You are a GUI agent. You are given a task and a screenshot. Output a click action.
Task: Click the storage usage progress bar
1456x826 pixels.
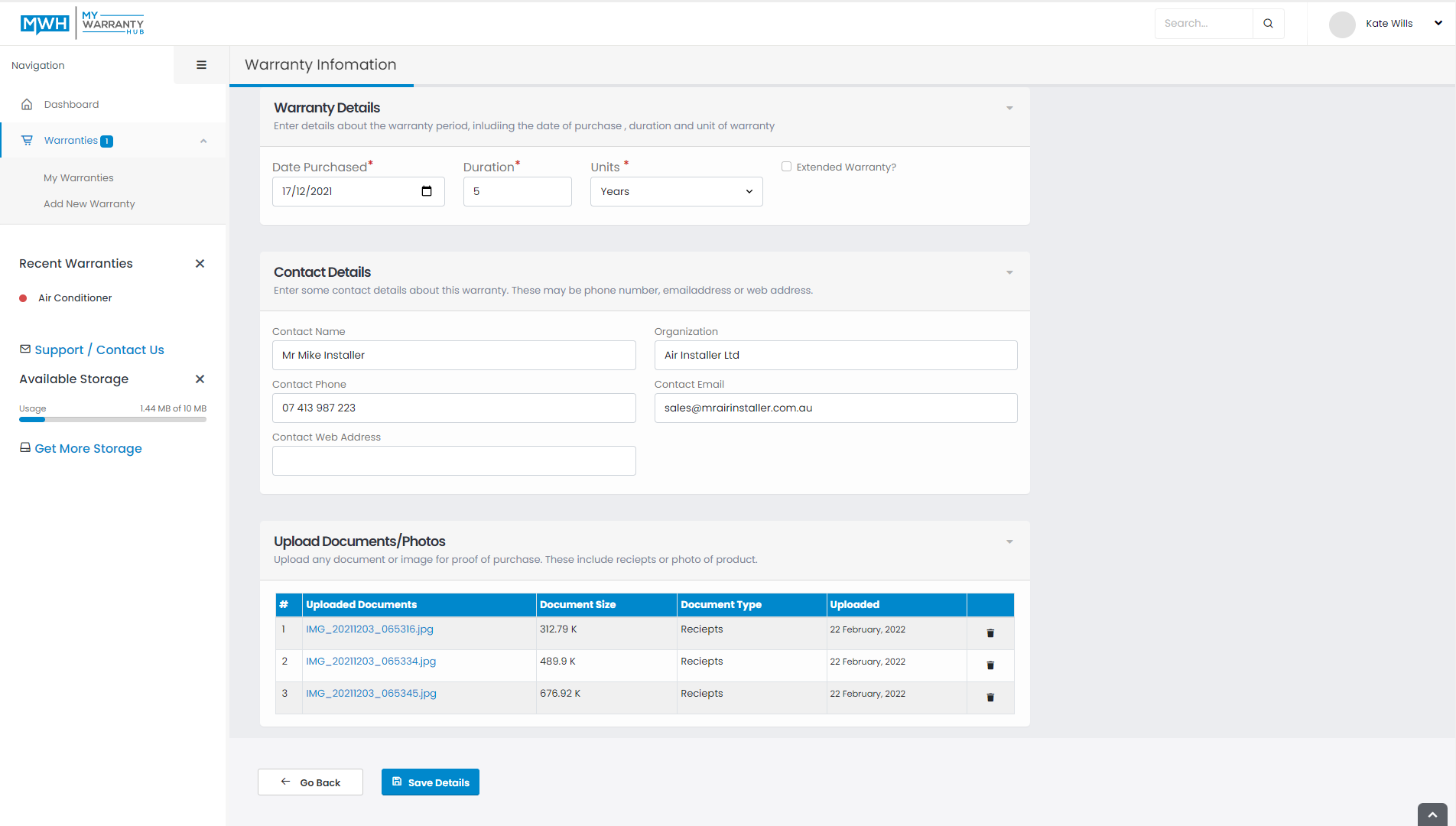[112, 419]
